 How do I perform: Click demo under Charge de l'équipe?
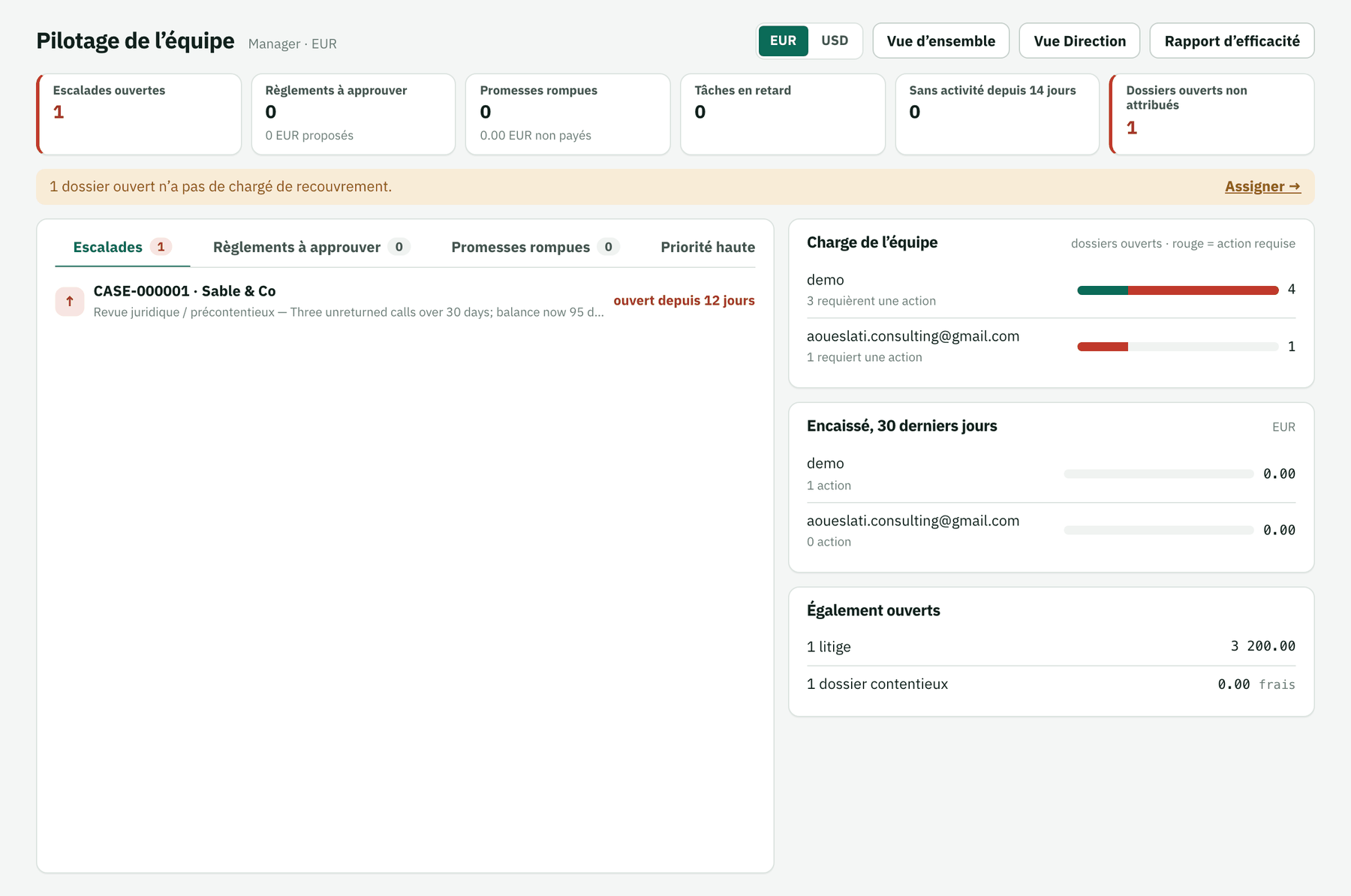[826, 280]
